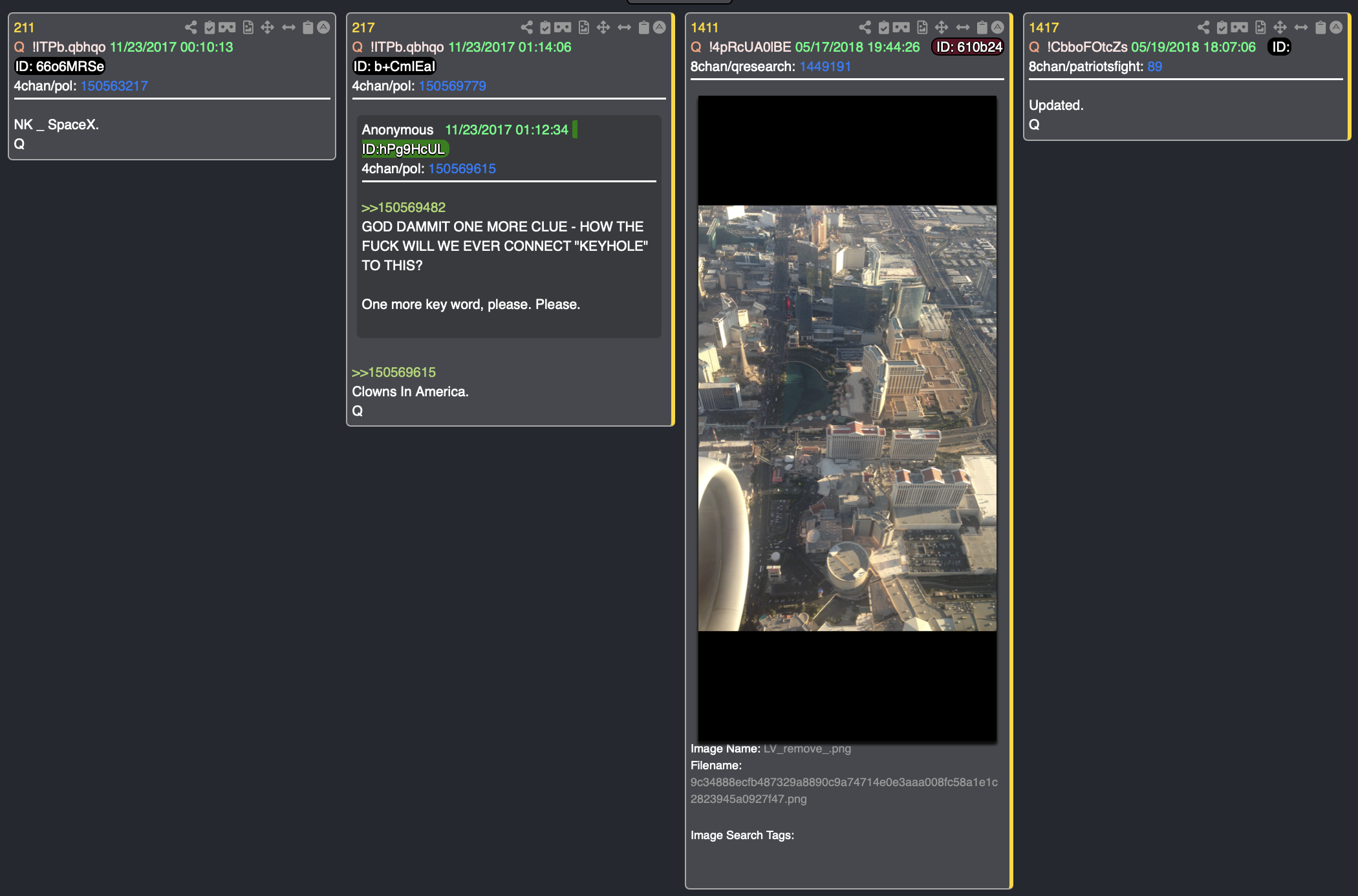Click the image file icon on post 217
The image size is (1358, 896).
(583, 27)
